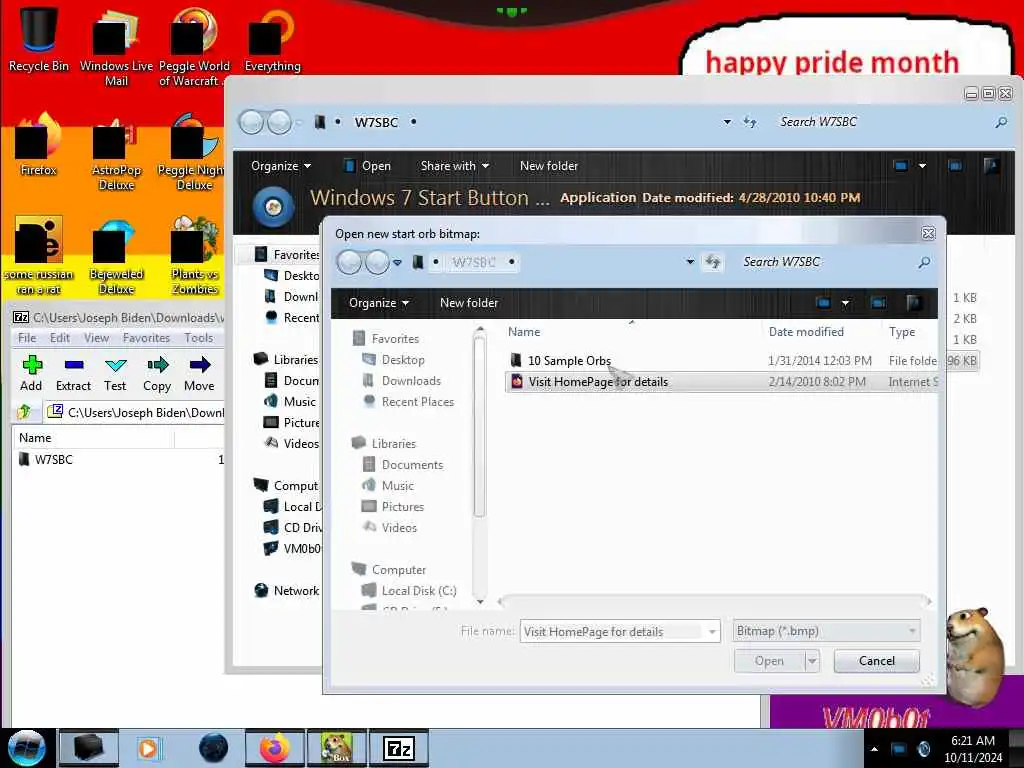1024x768 pixels.
Task: Open Bejeweled Deluxe desktop icon
Action: pos(116,257)
